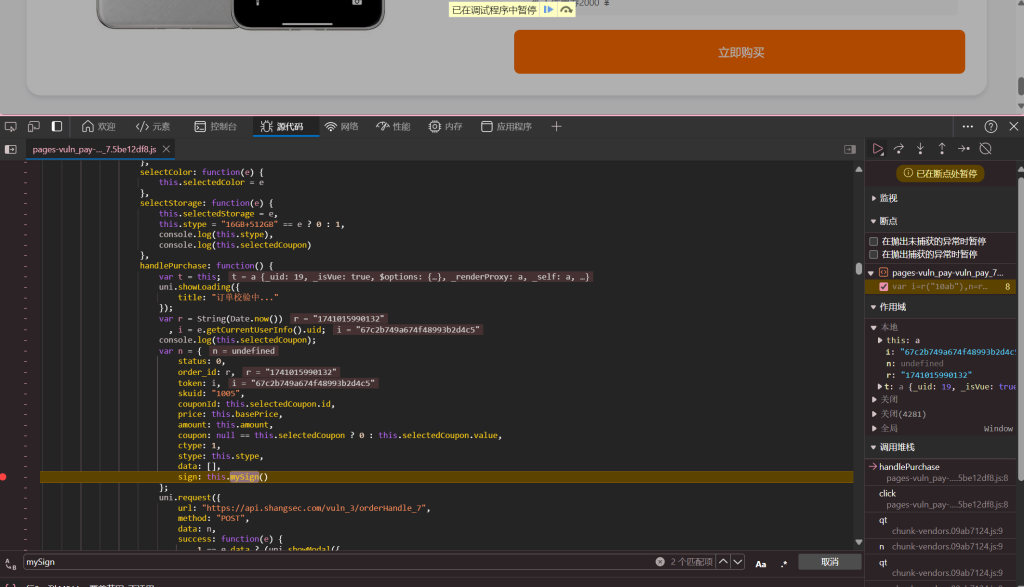Click the Step over icon
Screen dimensions: 1024x587
point(899,149)
